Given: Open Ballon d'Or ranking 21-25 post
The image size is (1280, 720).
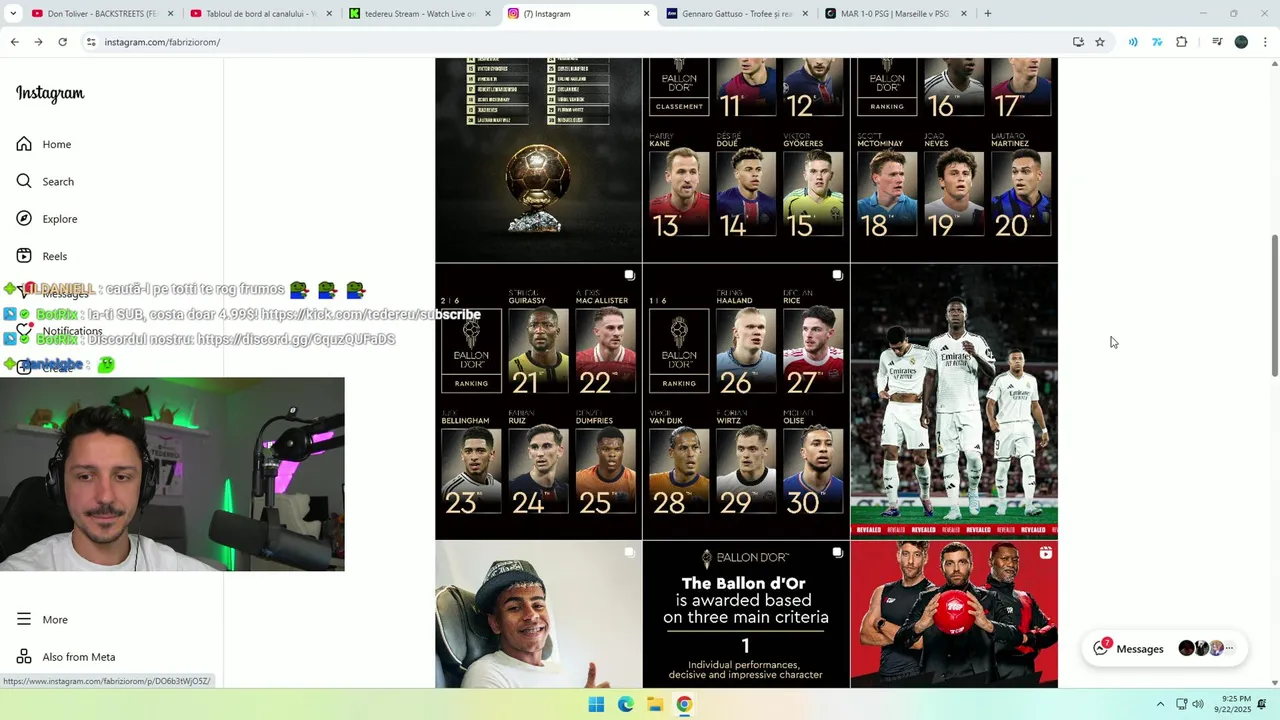Looking at the screenshot, I should tap(538, 401).
